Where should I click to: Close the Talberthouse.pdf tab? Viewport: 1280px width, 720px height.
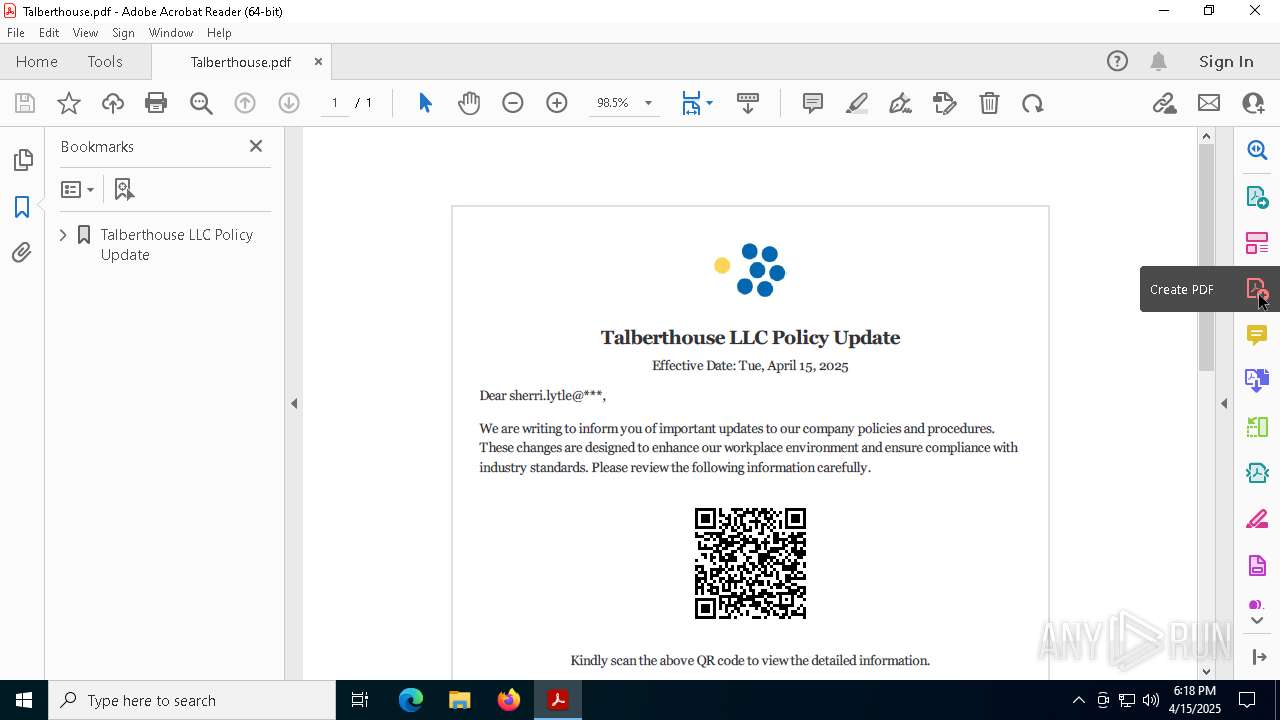coord(318,62)
